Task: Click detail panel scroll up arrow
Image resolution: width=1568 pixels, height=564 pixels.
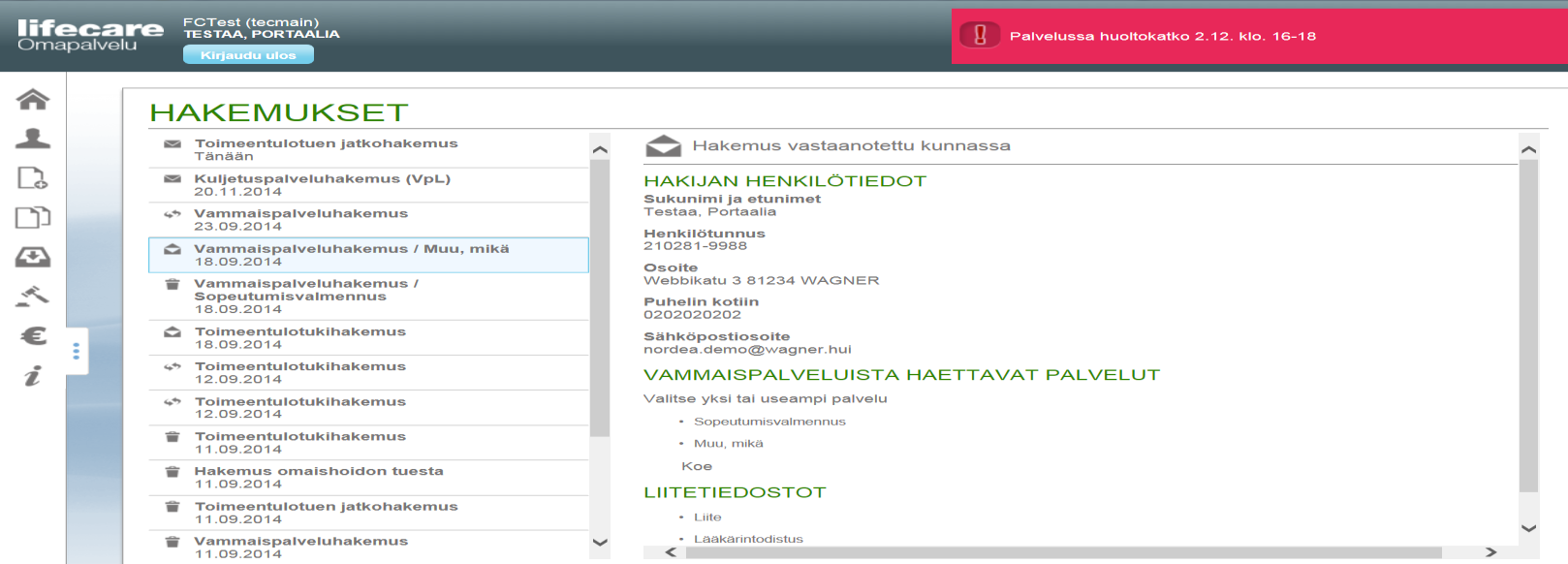Action: (x=1528, y=149)
